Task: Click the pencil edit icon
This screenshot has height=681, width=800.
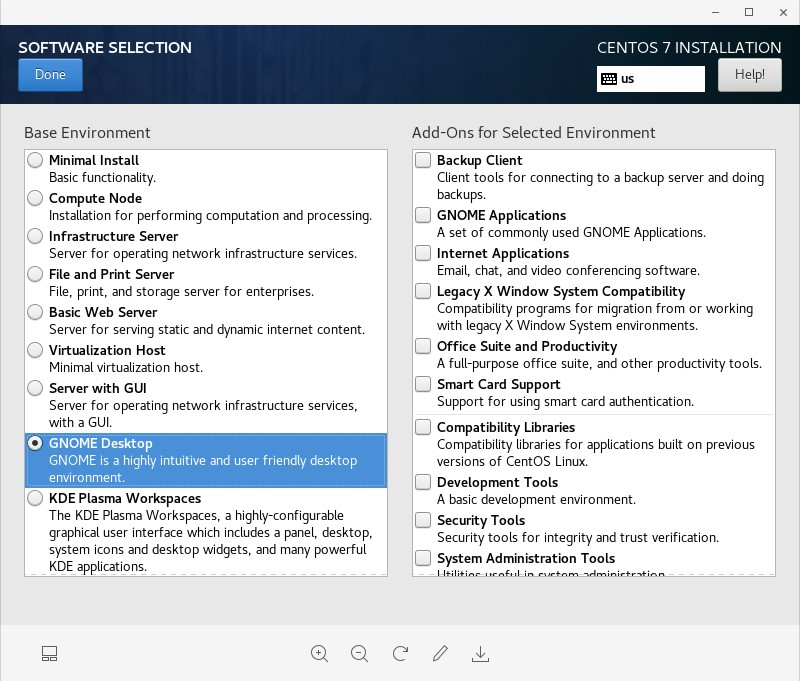Action: click(x=440, y=653)
